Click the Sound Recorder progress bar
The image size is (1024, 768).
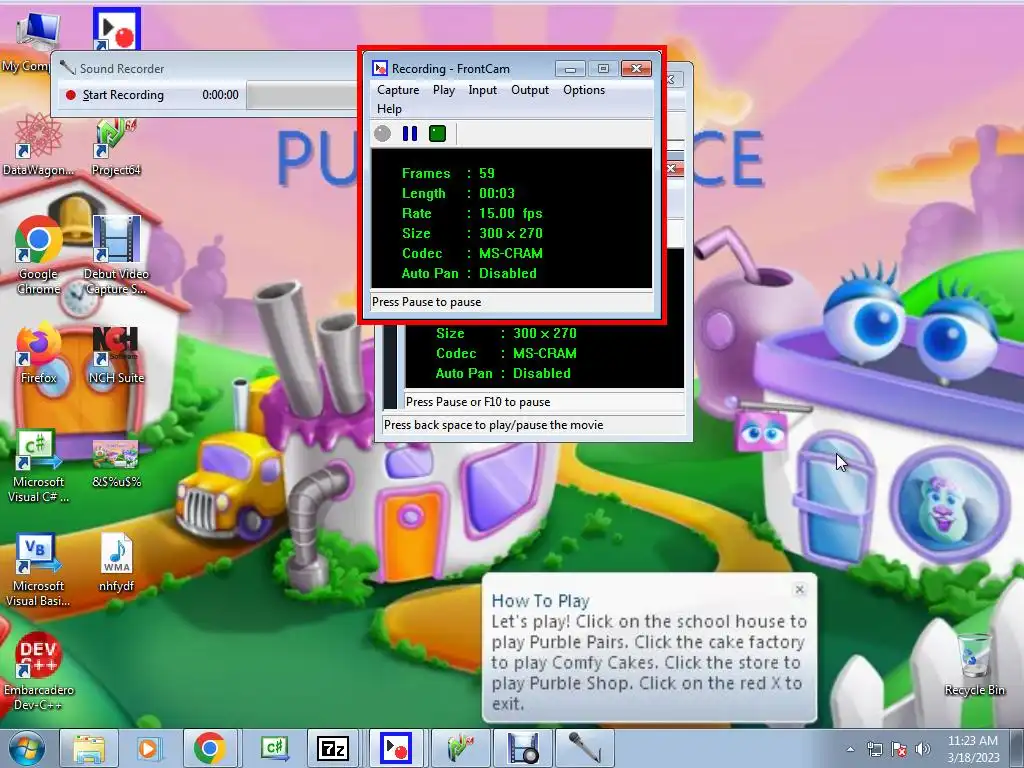coord(302,95)
